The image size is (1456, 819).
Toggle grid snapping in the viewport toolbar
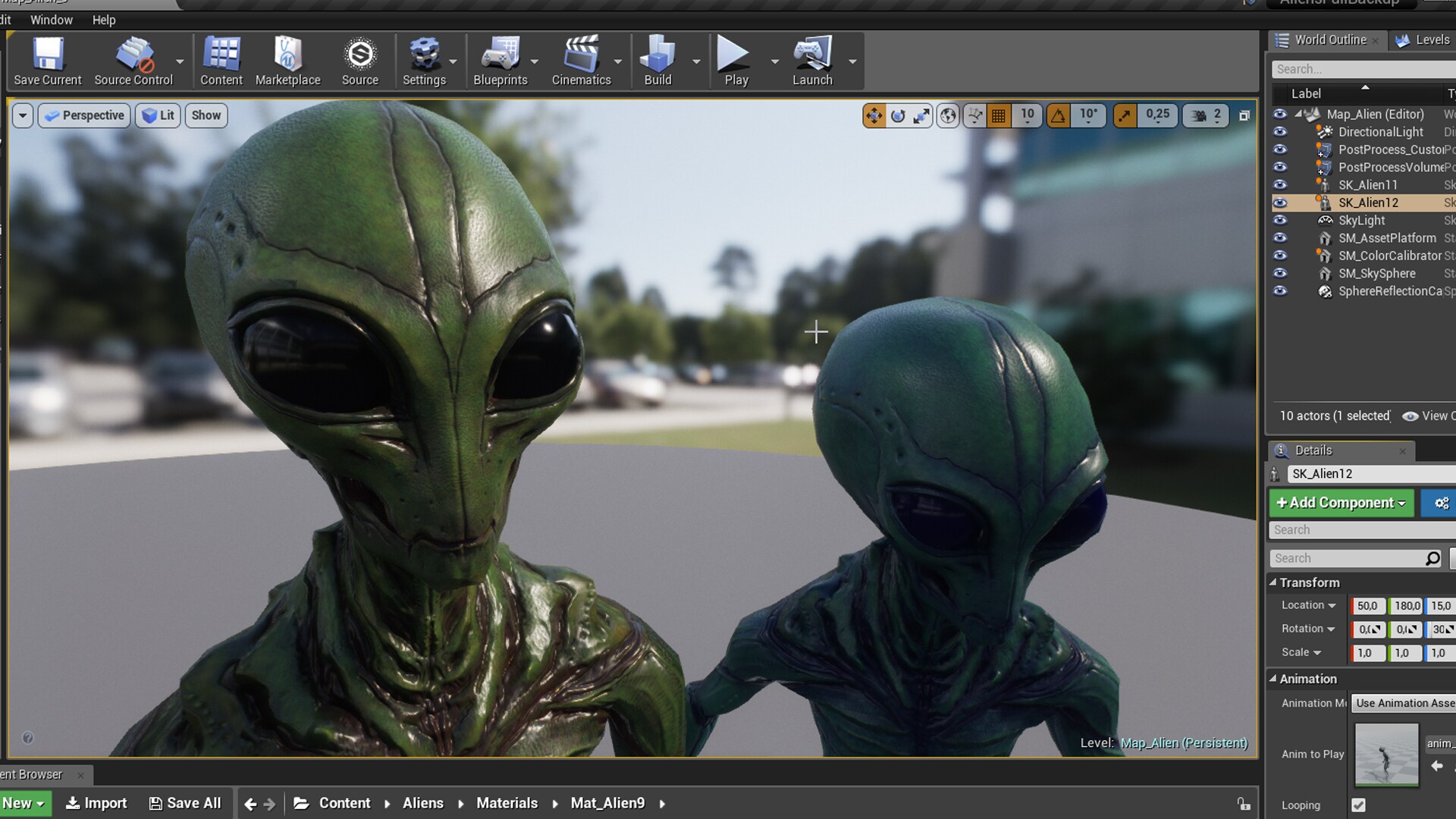pos(999,115)
